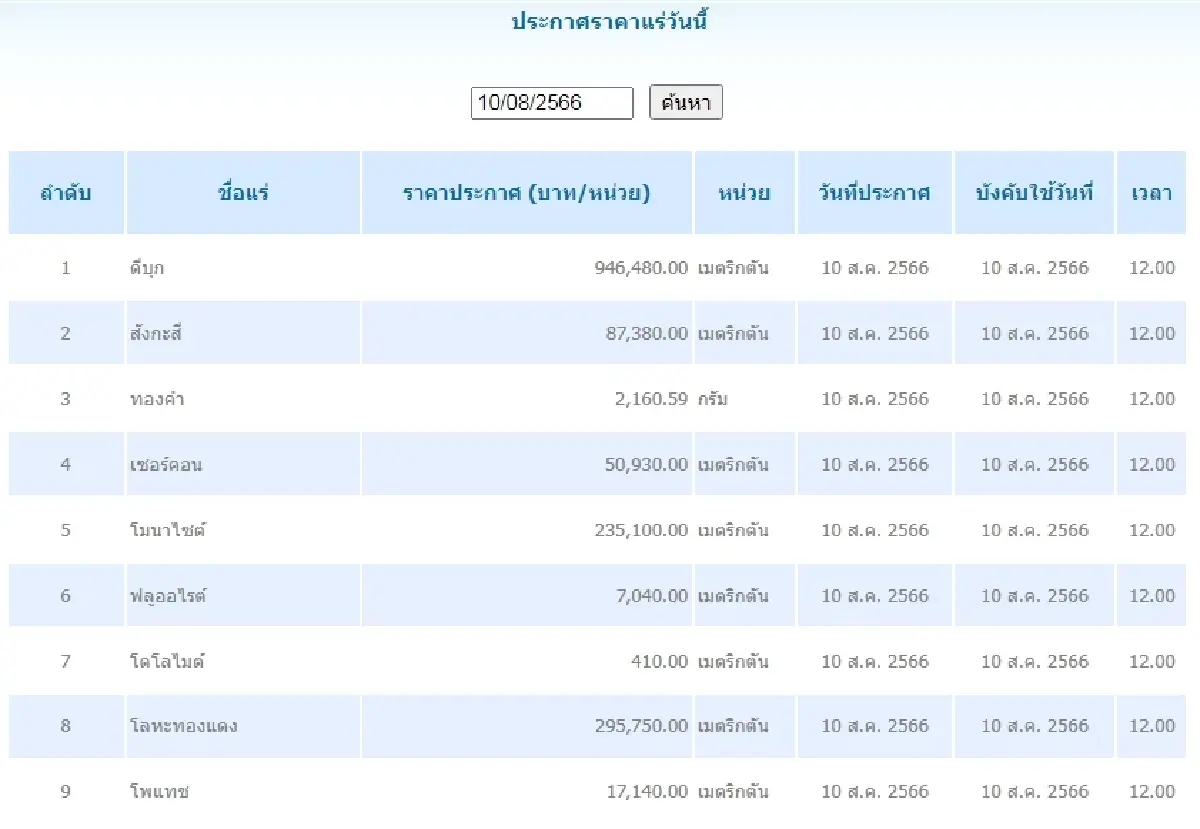This screenshot has height=829, width=1200.
Task: Select the mineral name โพแทช
Action: tap(160, 793)
